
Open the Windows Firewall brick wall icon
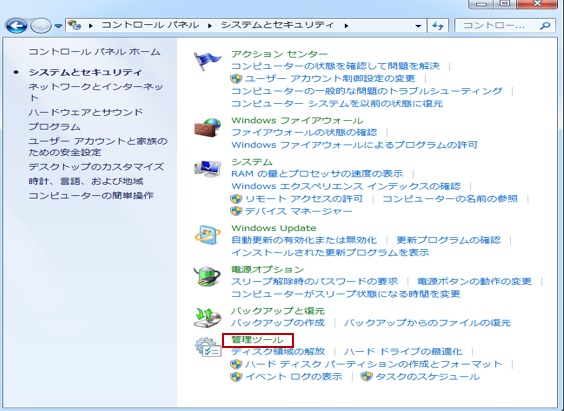pos(208,127)
